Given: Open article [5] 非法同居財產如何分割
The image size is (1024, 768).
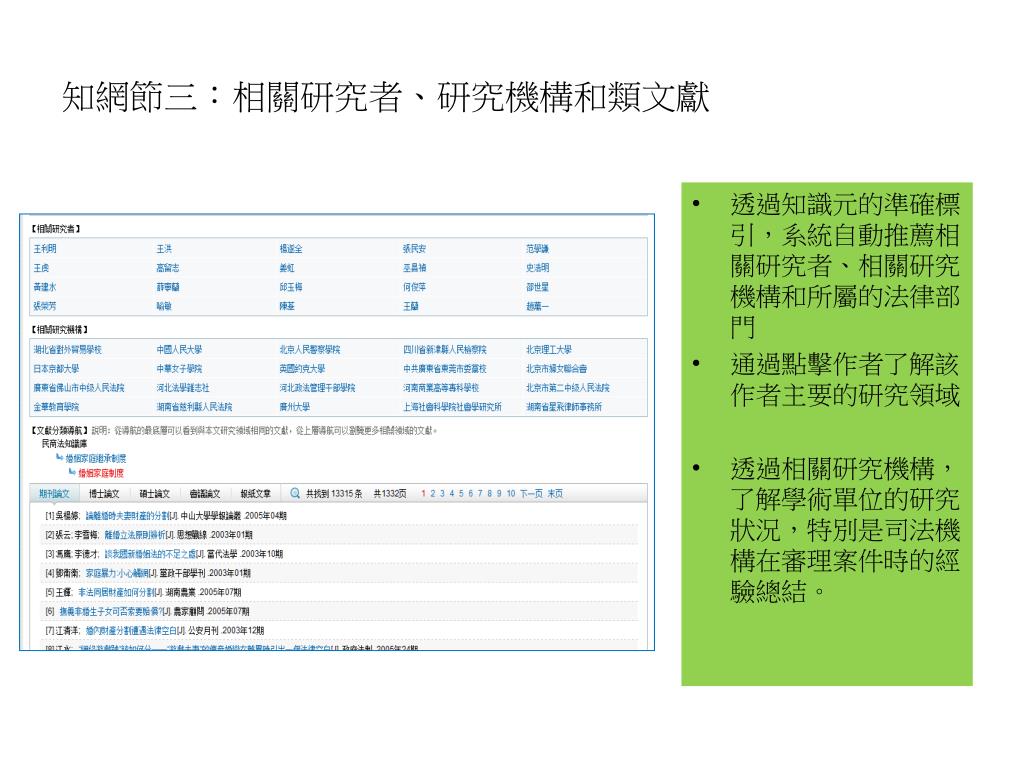Looking at the screenshot, I should pyautogui.click(x=117, y=592).
